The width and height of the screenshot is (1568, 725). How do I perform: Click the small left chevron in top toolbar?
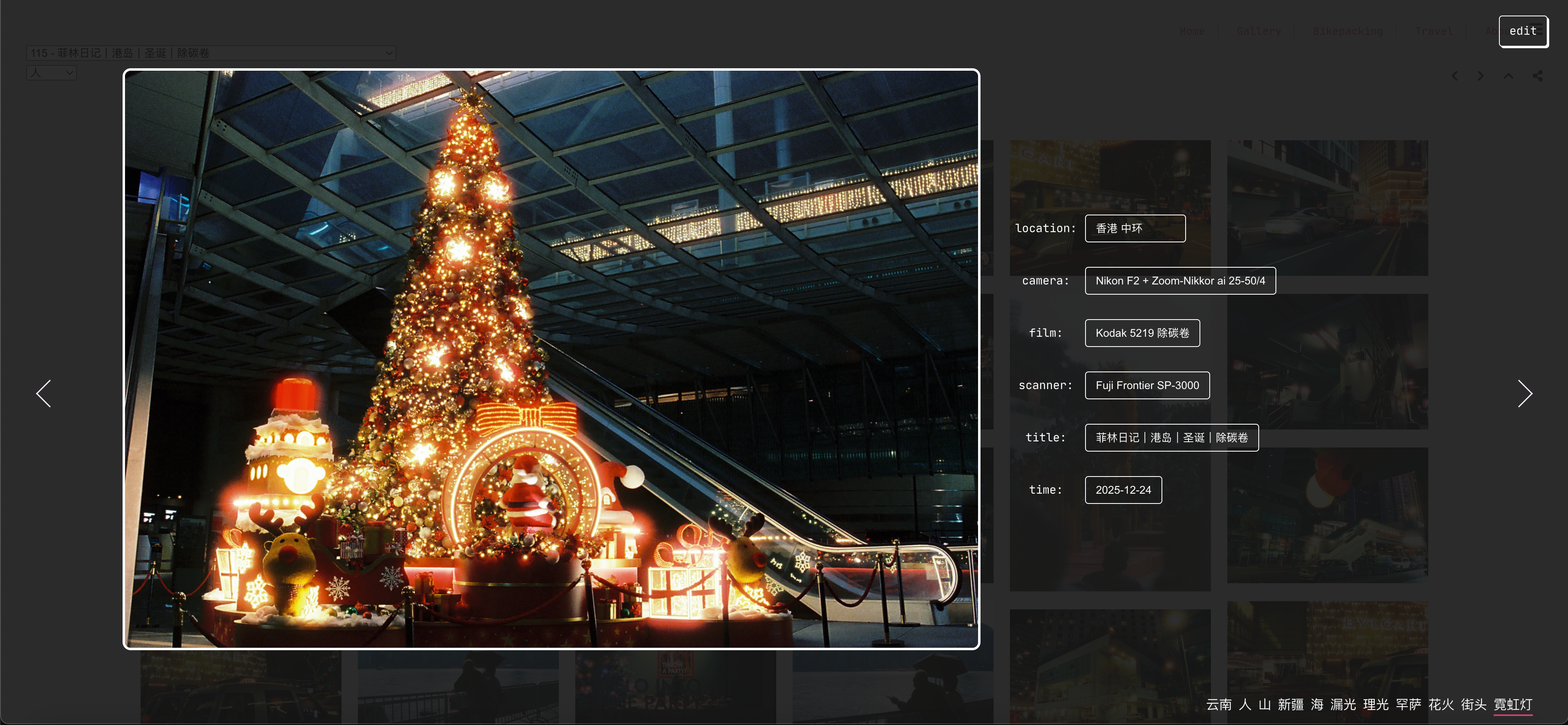point(1455,76)
